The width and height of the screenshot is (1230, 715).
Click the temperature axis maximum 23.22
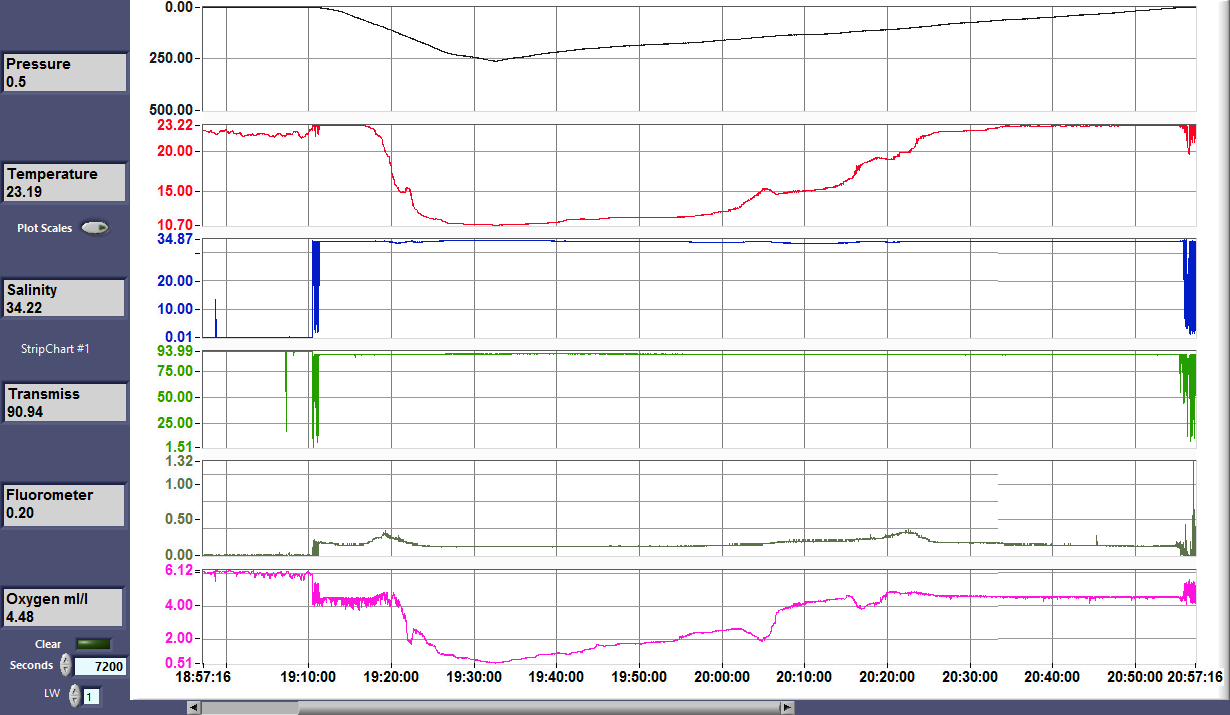pyautogui.click(x=174, y=125)
